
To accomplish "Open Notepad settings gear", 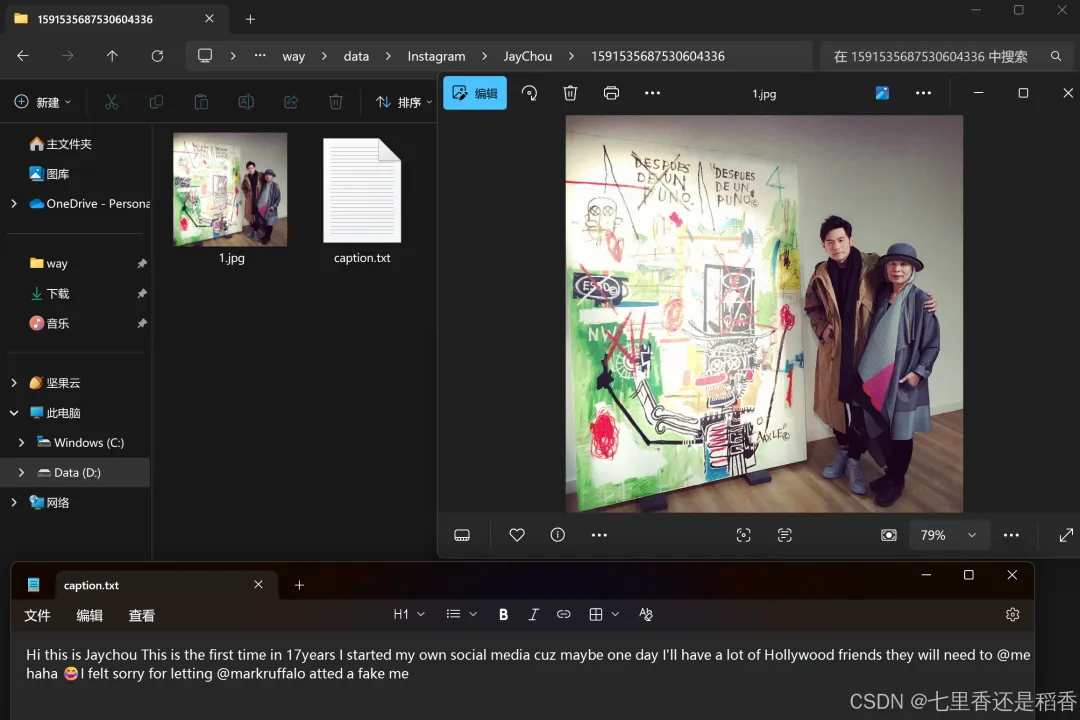I will [x=1012, y=615].
